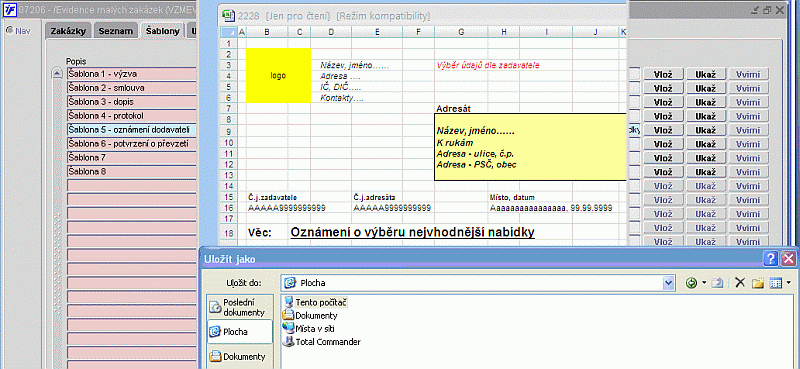Select Místa v síti in the file list

coord(310,329)
